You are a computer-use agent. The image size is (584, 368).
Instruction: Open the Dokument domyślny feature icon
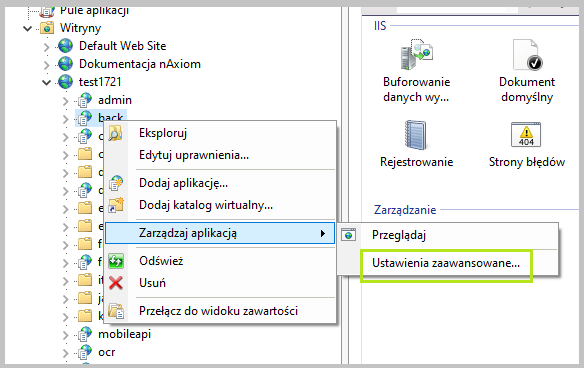(527, 55)
